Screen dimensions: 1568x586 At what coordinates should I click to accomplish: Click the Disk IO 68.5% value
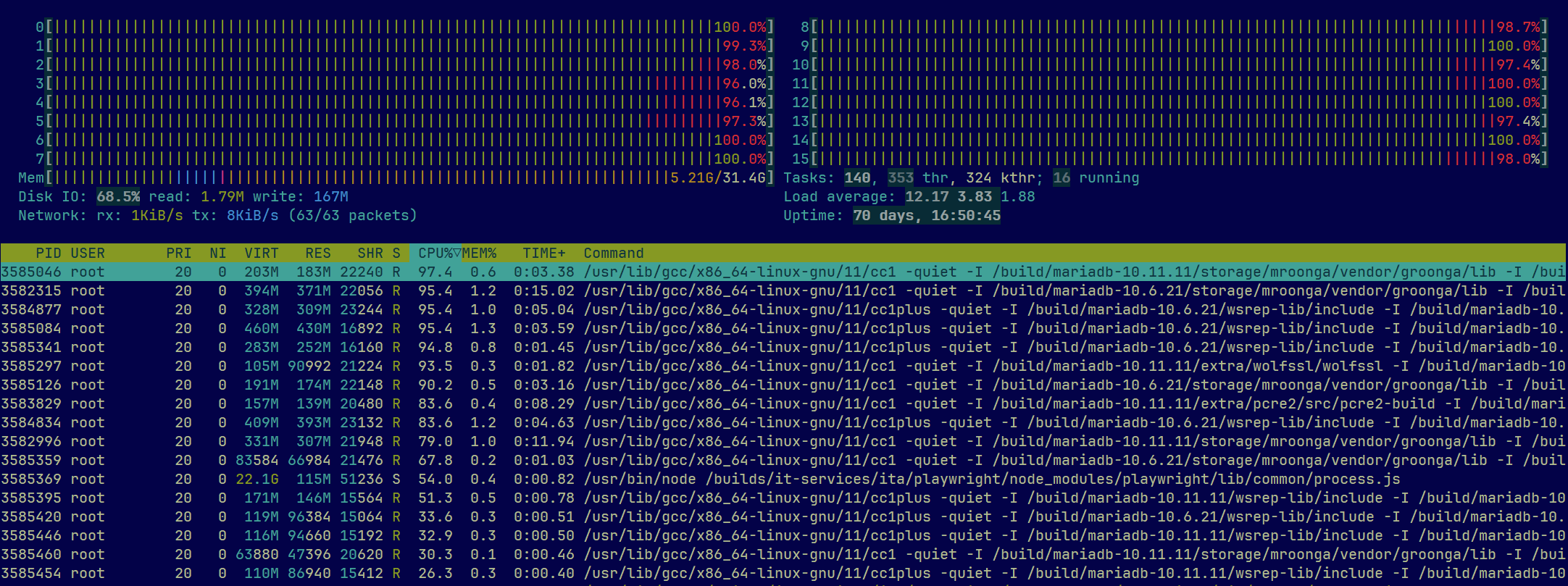(x=118, y=196)
